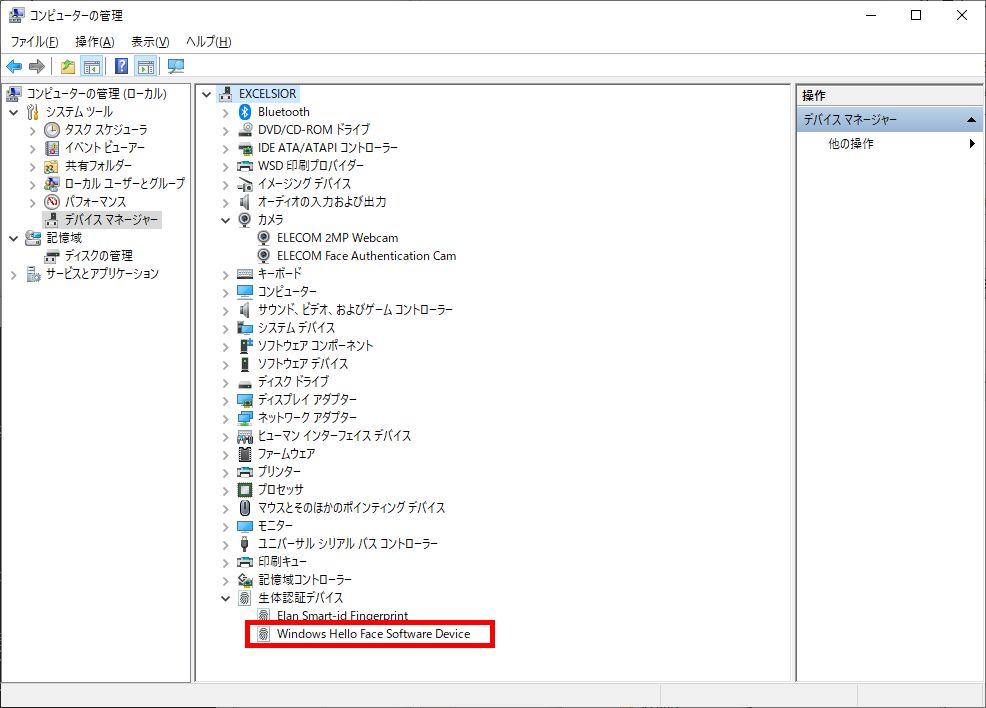Click the ELECOM 2MP Webcam camera icon

[264, 238]
